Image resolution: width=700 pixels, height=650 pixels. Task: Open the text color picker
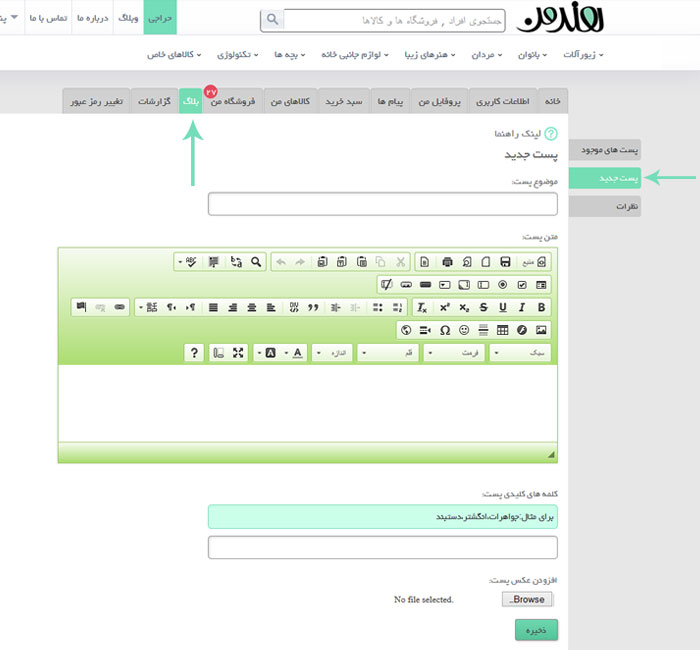pyautogui.click(x=296, y=353)
